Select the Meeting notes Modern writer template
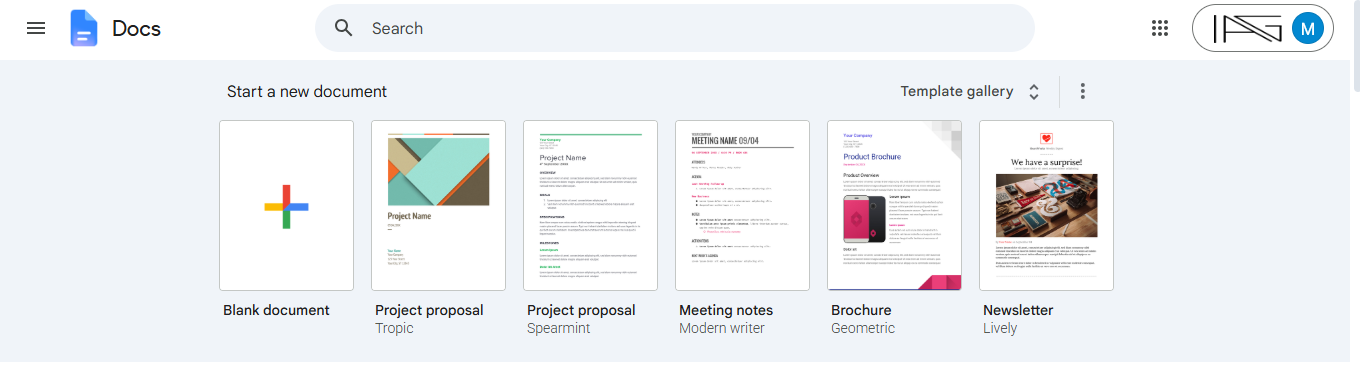Viewport: 1360px width, 378px height. coord(742,205)
